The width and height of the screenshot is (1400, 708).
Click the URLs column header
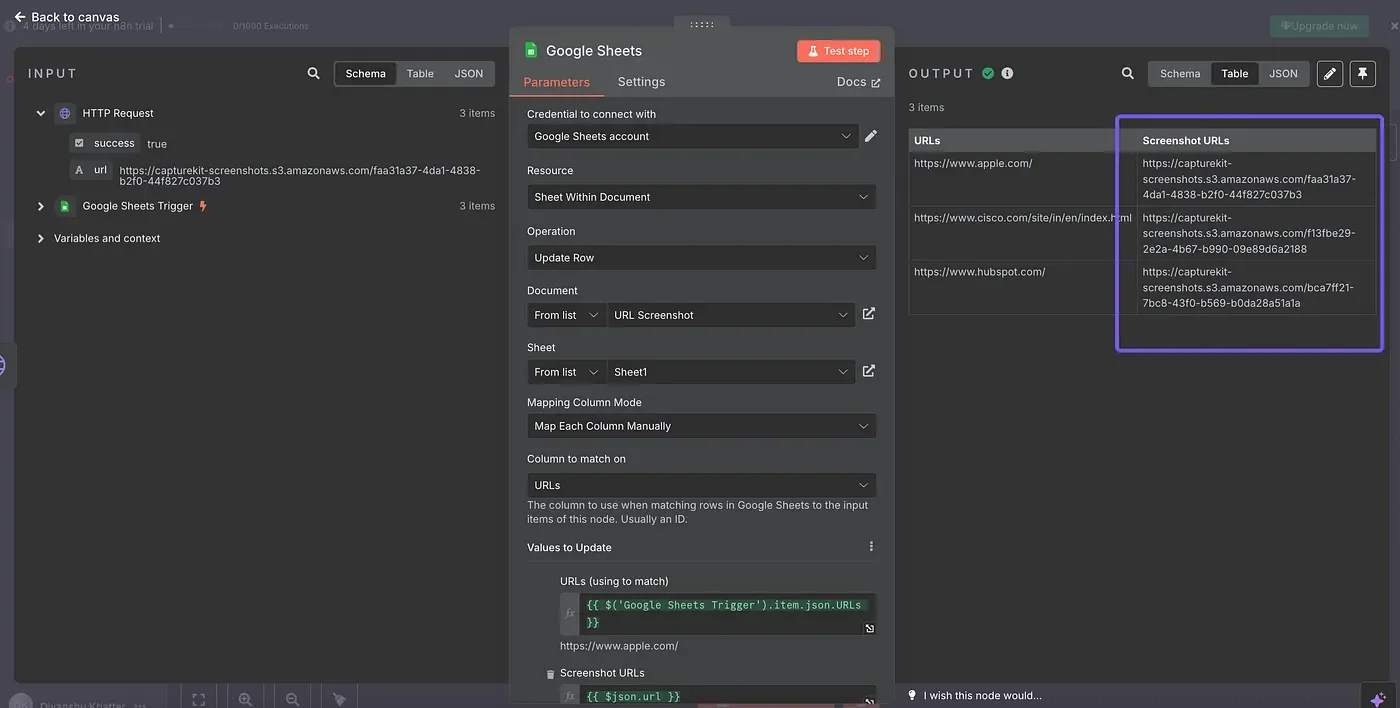click(x=1023, y=140)
